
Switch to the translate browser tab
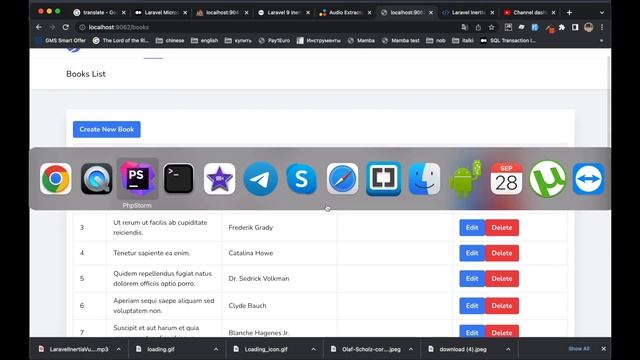tap(100, 13)
